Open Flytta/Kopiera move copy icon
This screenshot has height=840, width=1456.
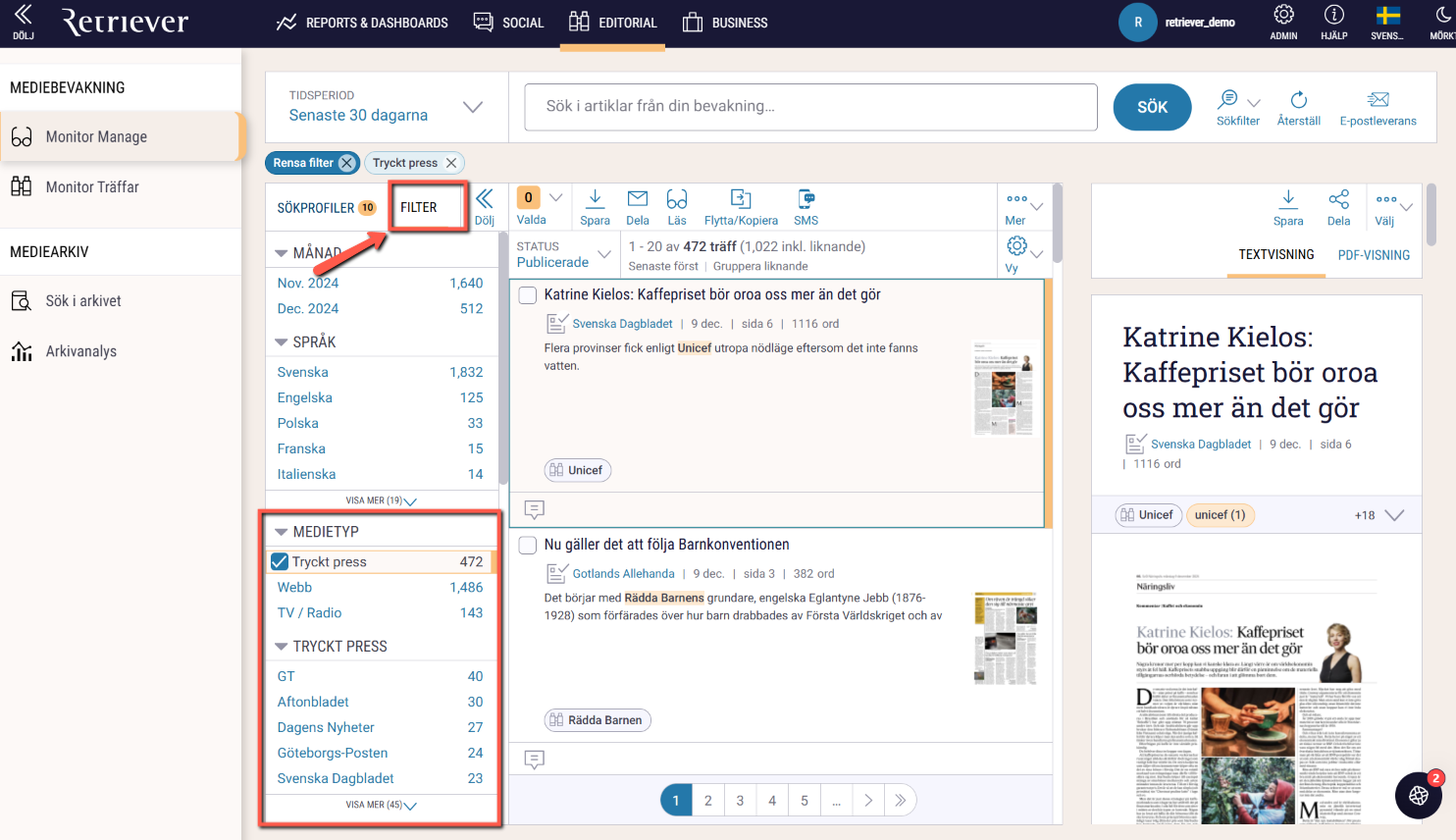[741, 207]
